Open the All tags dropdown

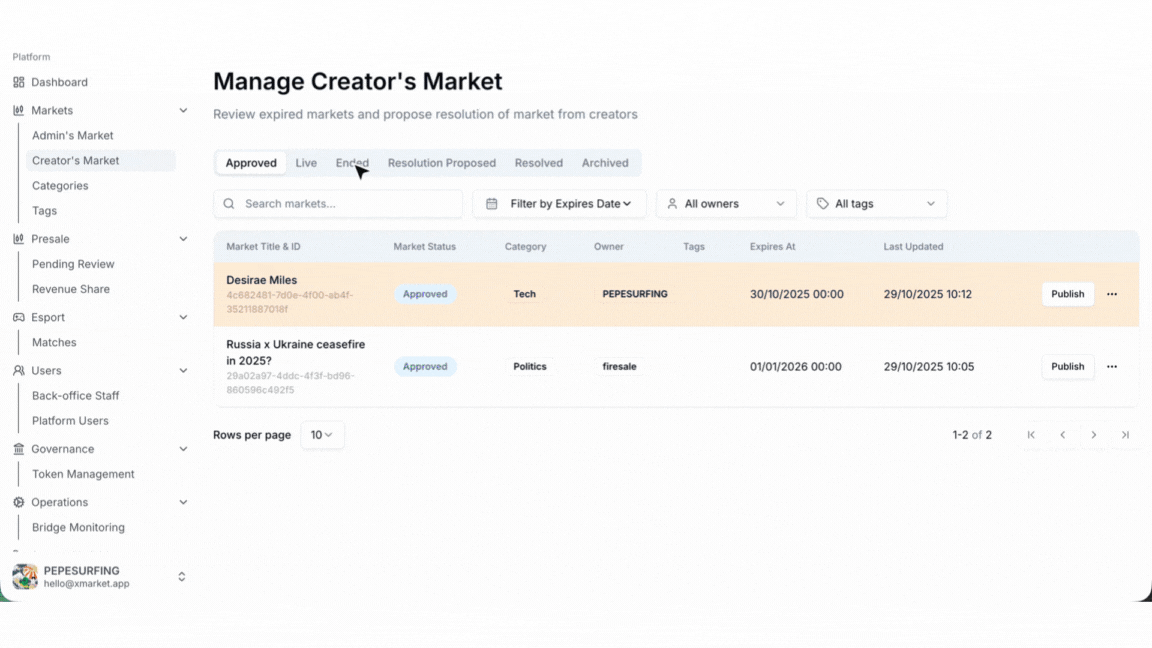click(876, 204)
